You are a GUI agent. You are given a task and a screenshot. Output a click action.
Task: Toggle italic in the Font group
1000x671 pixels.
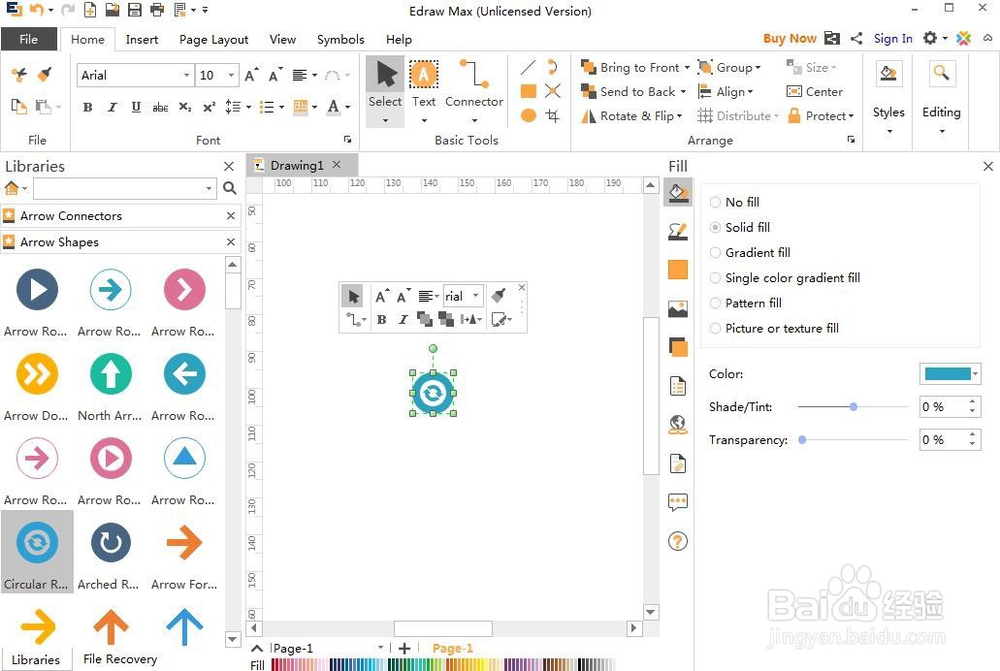pyautogui.click(x=112, y=107)
